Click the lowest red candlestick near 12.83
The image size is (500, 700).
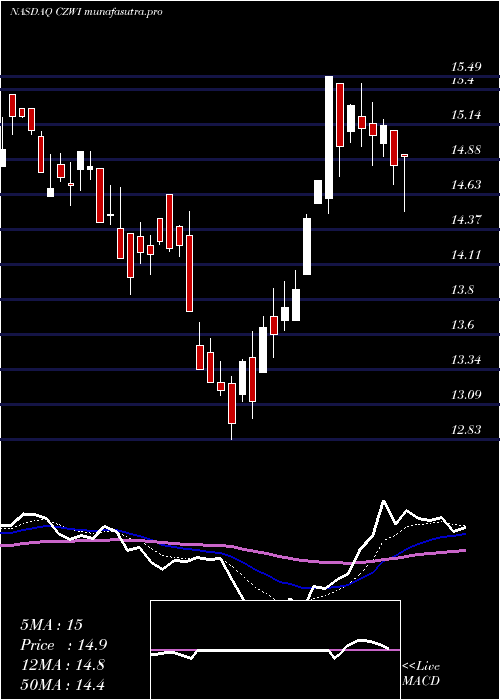pos(232,404)
